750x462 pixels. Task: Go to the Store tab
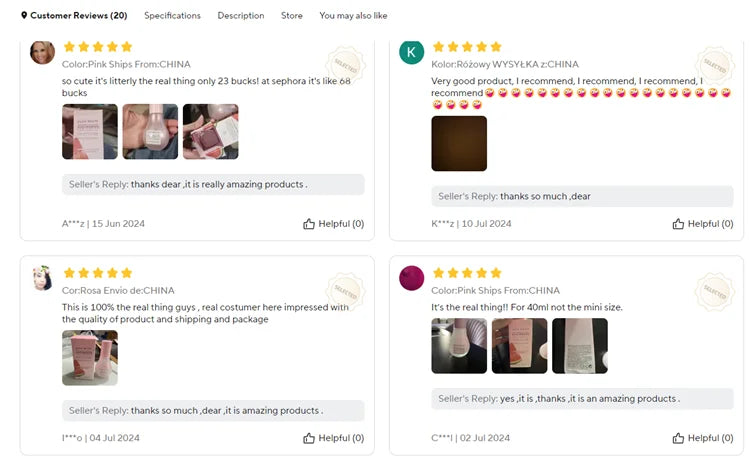[292, 15]
